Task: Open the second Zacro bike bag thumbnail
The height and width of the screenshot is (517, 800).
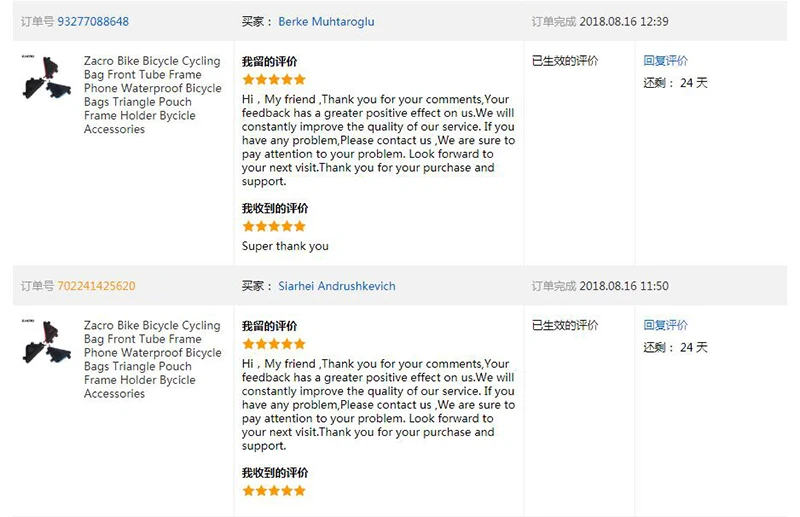Action: click(x=46, y=341)
